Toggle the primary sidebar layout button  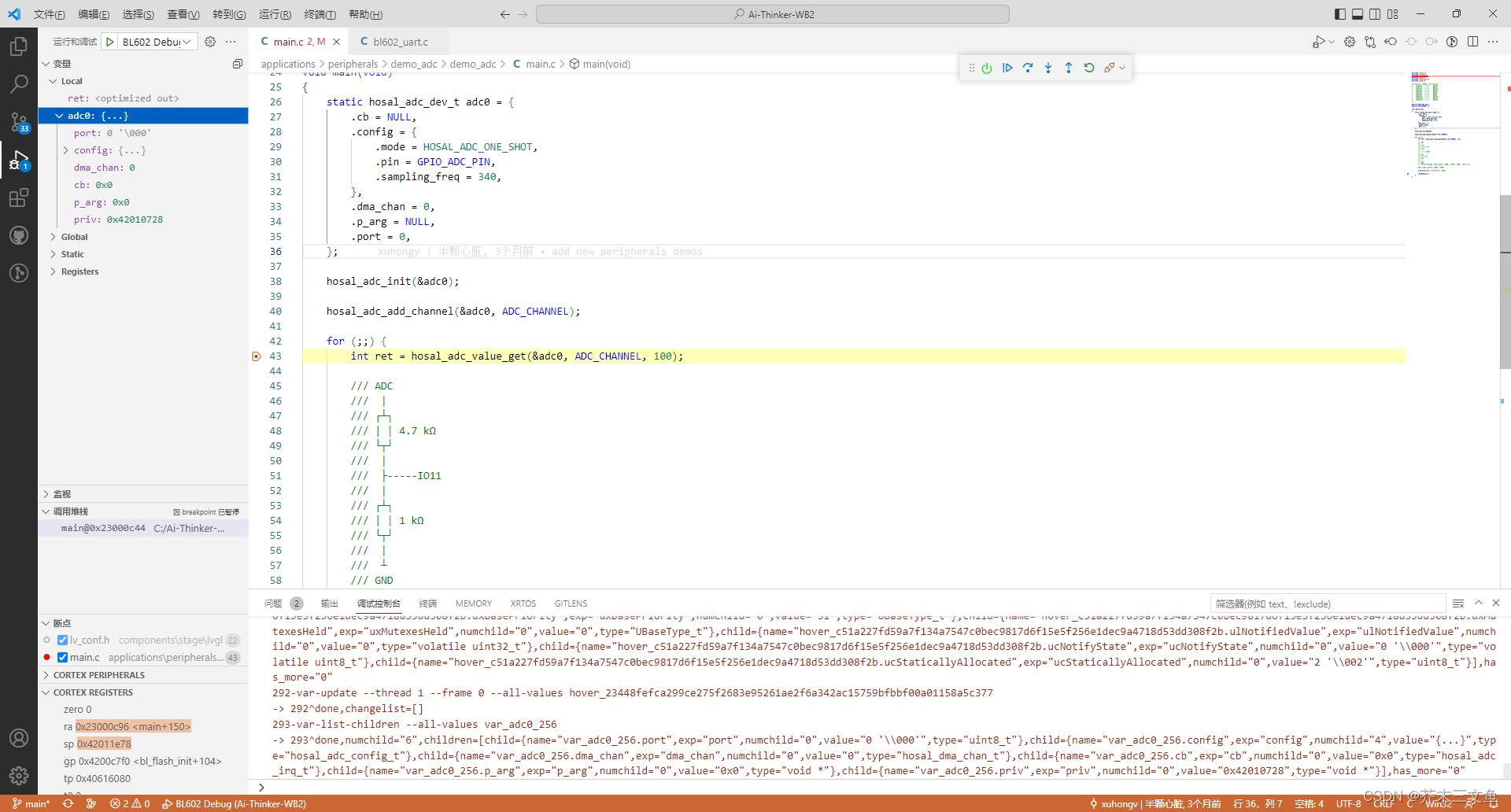click(1340, 14)
